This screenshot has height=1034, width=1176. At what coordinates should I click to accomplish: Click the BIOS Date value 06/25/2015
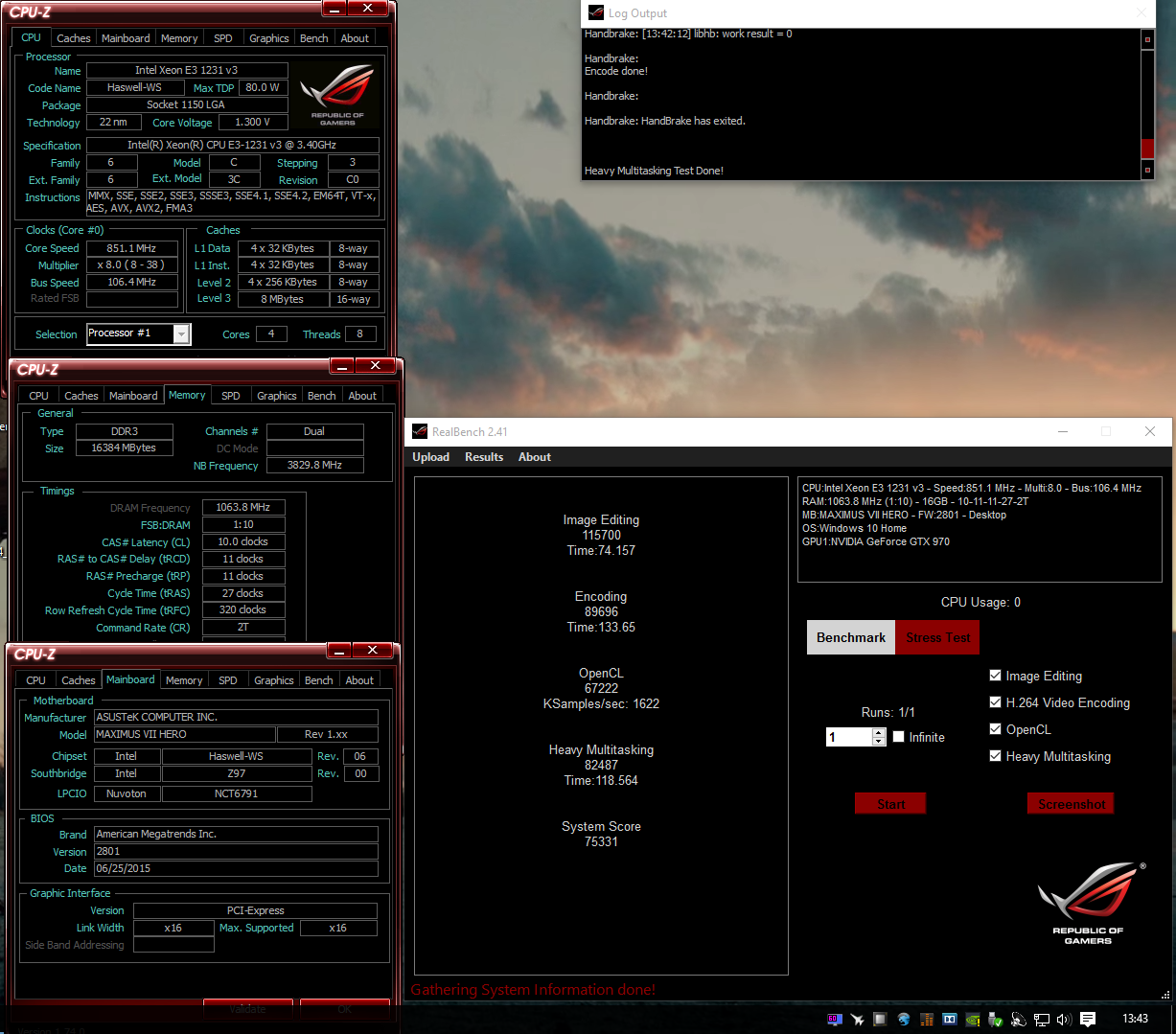(x=236, y=868)
